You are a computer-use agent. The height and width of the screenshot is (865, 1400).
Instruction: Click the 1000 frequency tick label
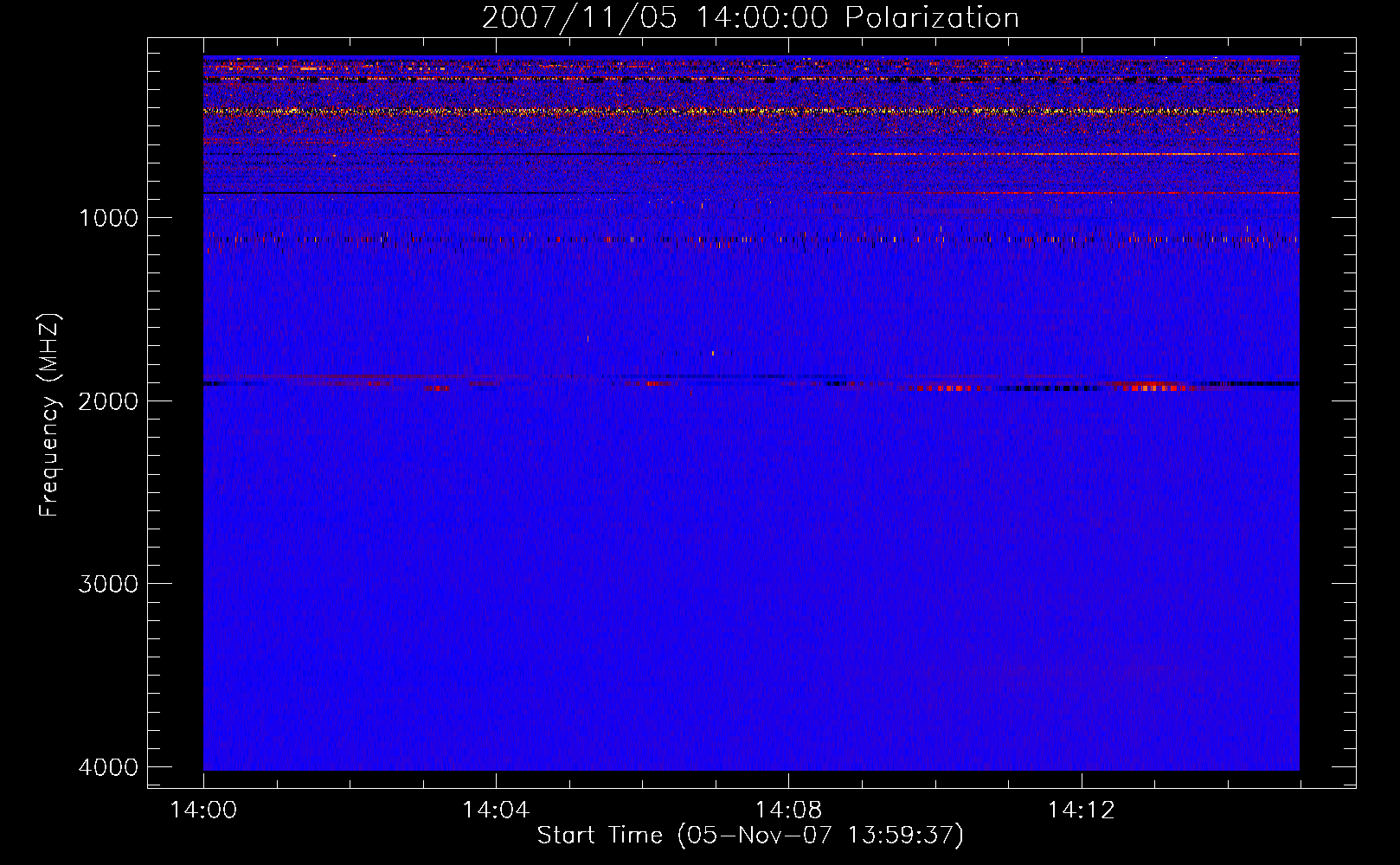click(x=108, y=218)
